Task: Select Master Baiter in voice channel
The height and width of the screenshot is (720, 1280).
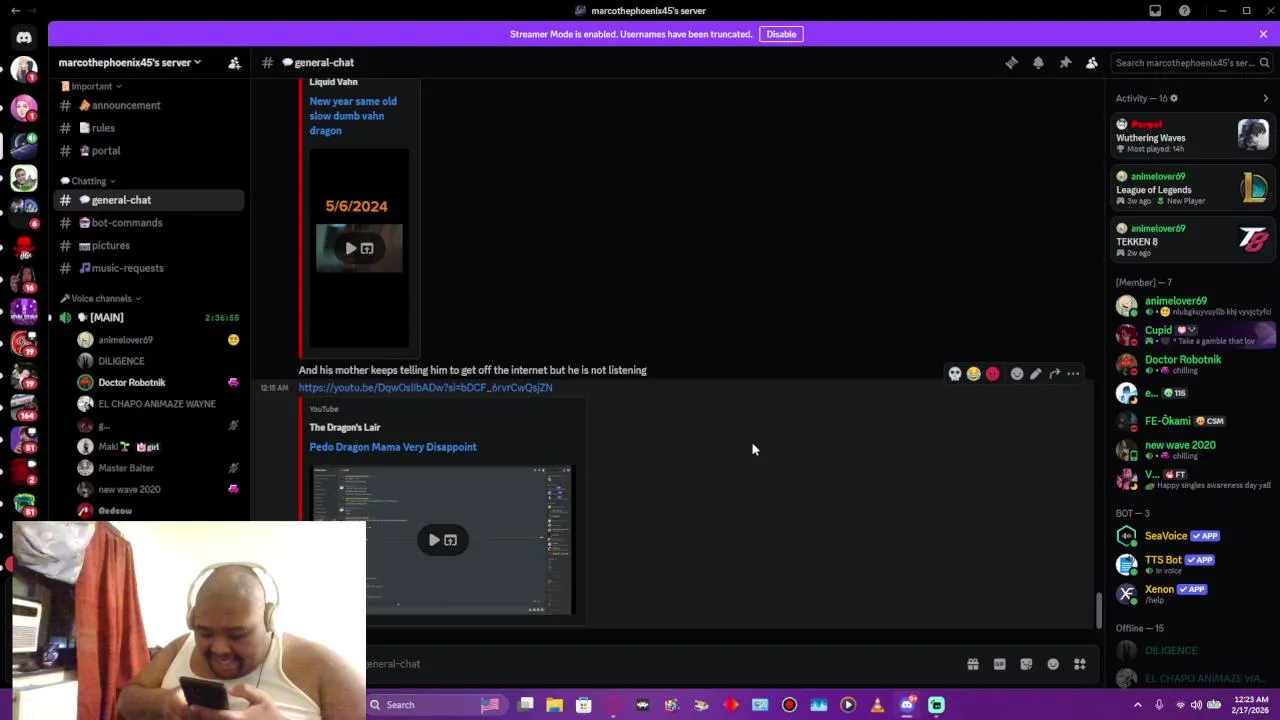Action: pyautogui.click(x=158, y=468)
